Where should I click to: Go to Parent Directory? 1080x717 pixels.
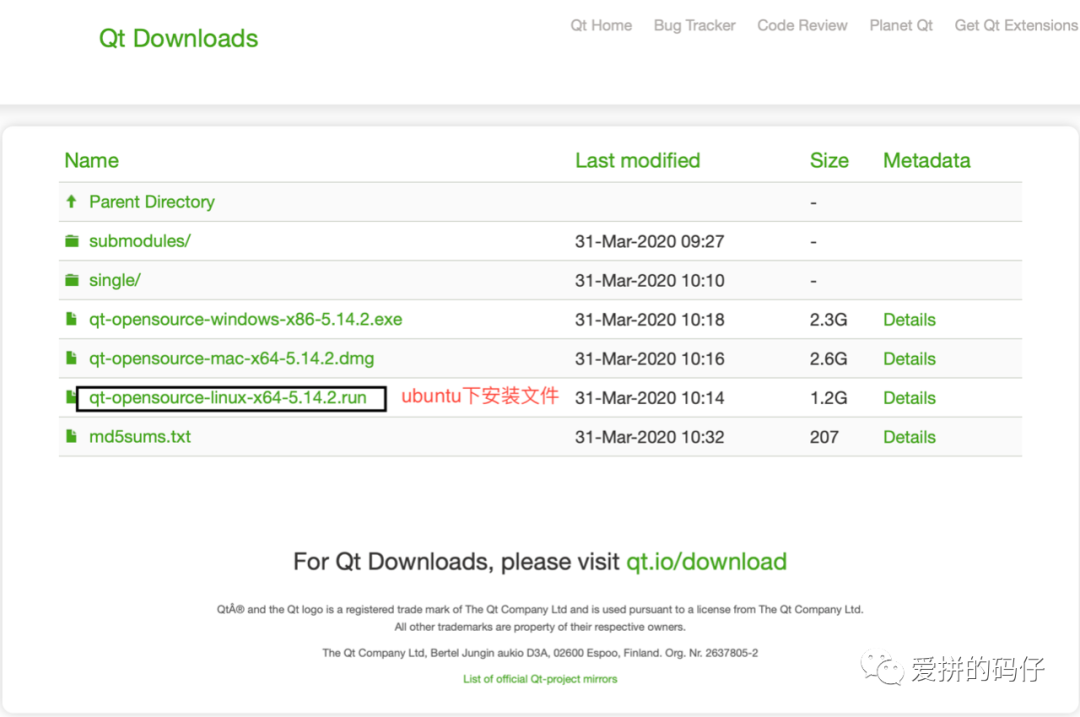pyautogui.click(x=152, y=202)
